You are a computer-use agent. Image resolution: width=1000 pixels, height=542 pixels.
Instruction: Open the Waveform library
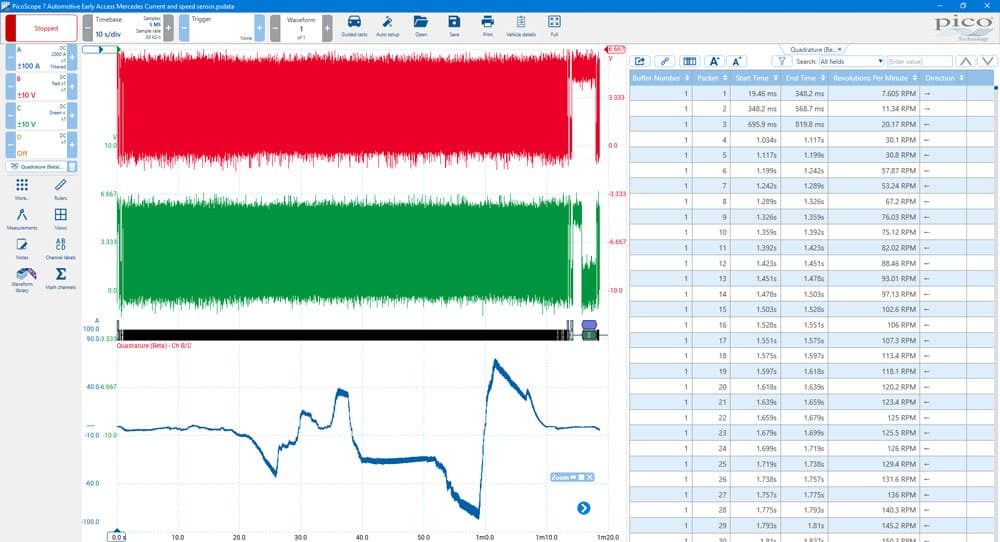pos(23,279)
